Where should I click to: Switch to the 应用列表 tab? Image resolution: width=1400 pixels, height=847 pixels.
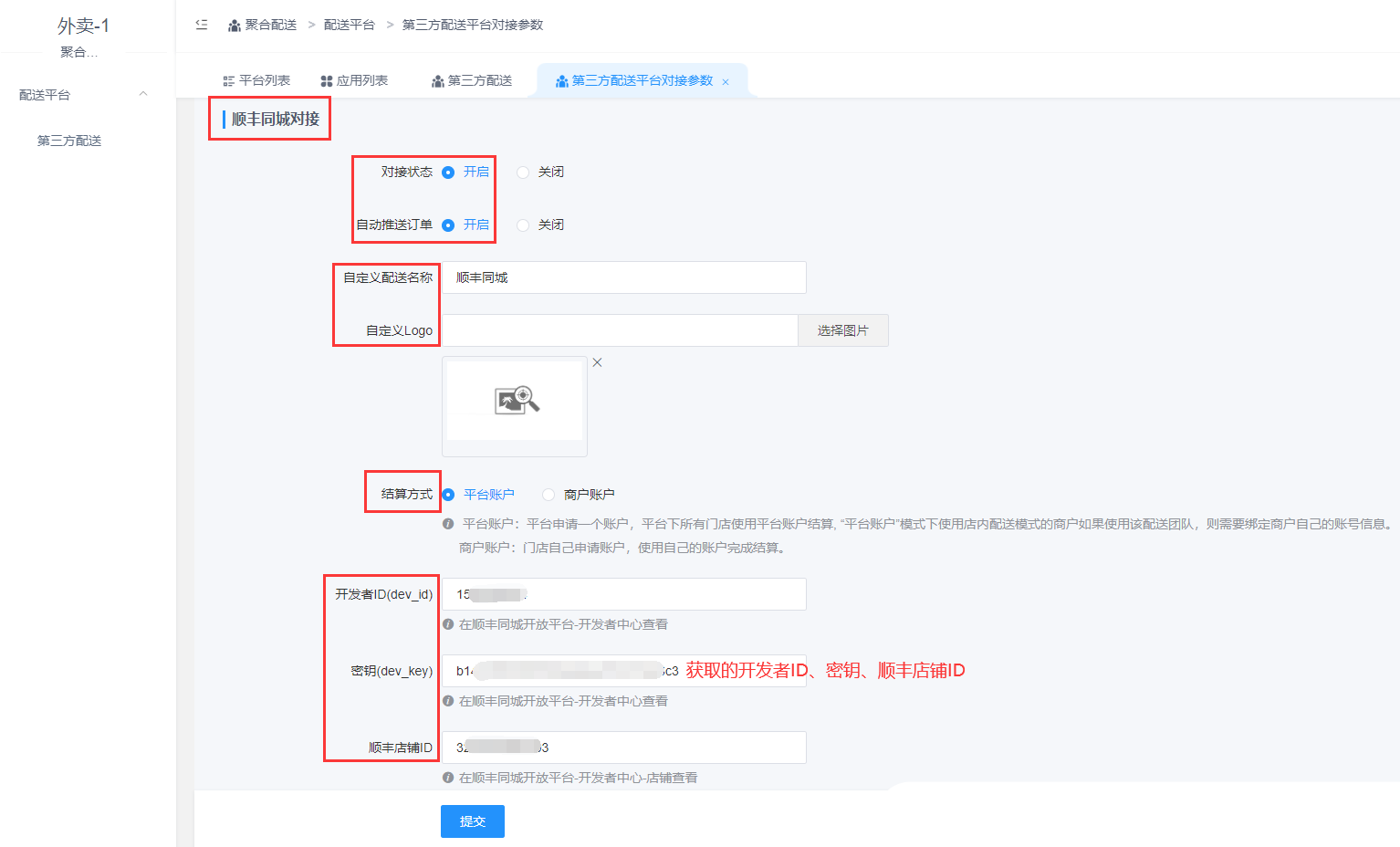355,80
